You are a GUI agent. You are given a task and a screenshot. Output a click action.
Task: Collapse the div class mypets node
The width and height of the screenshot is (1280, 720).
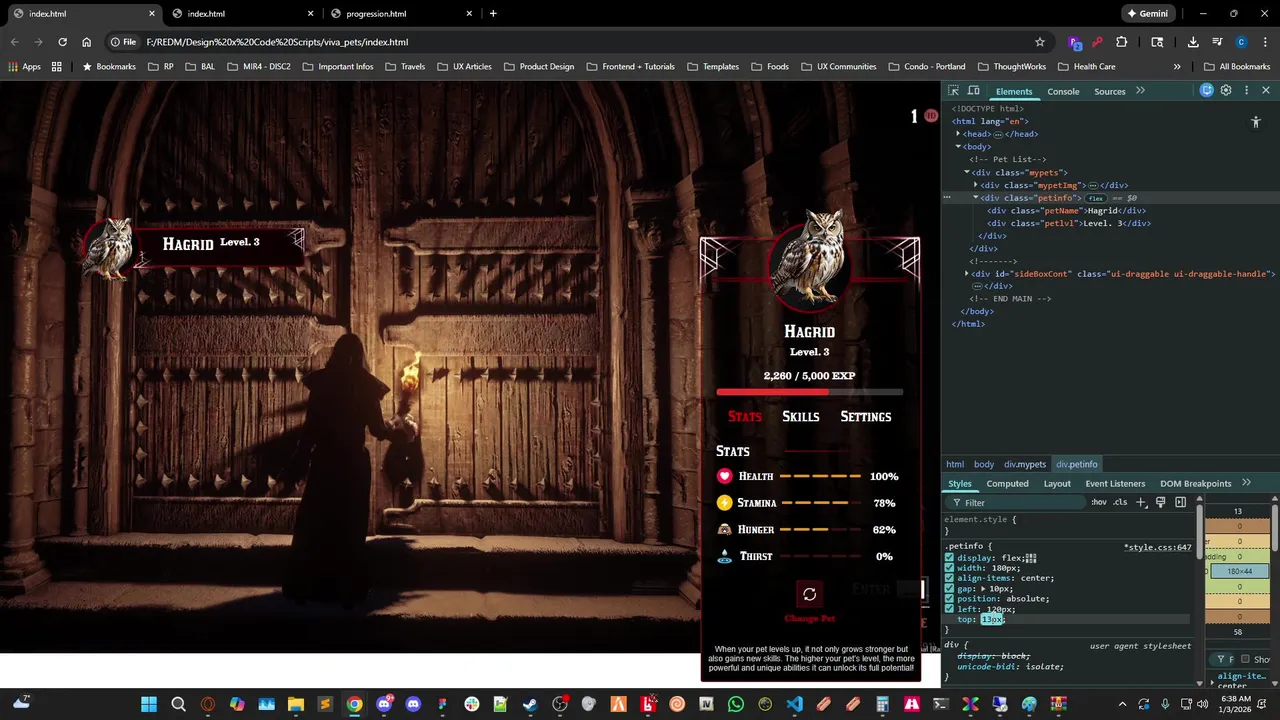[x=967, y=172]
